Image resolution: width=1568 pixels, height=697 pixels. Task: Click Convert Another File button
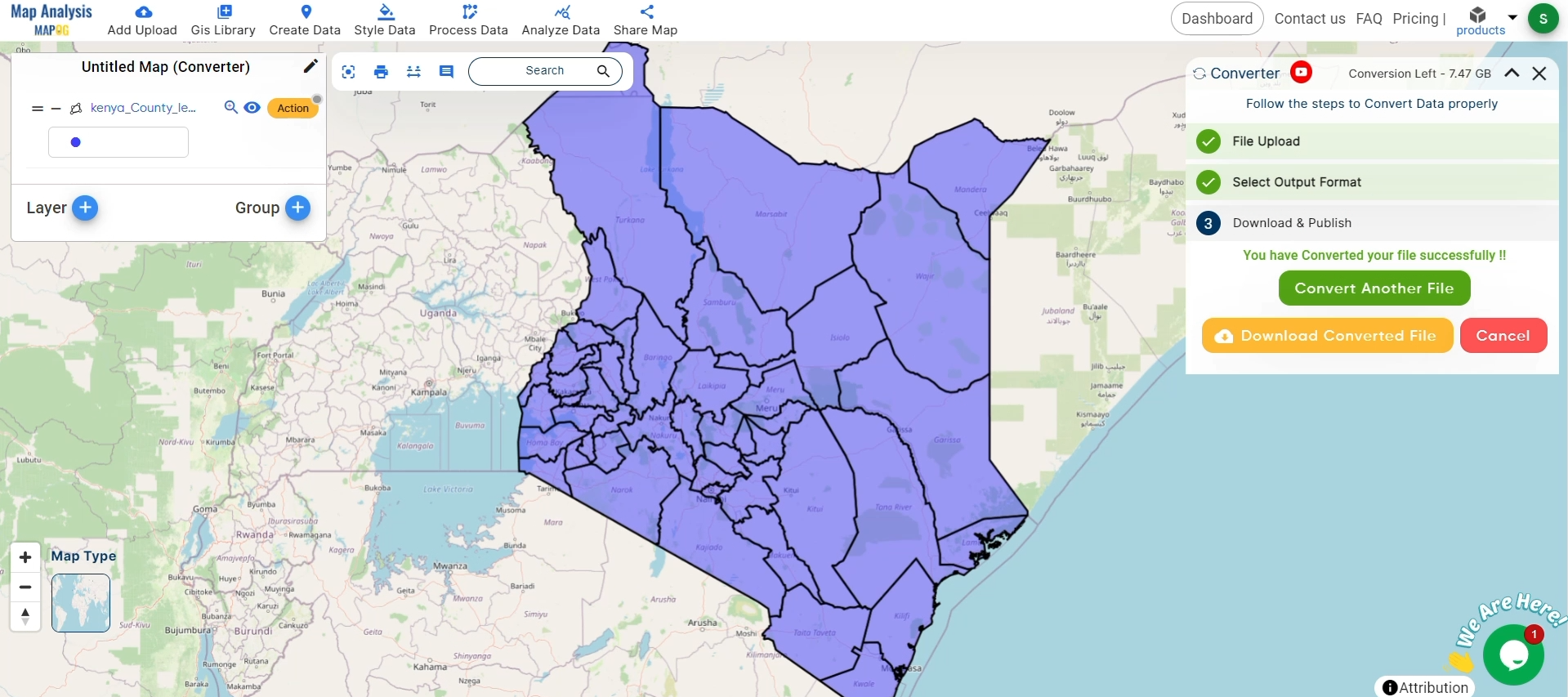pos(1374,288)
